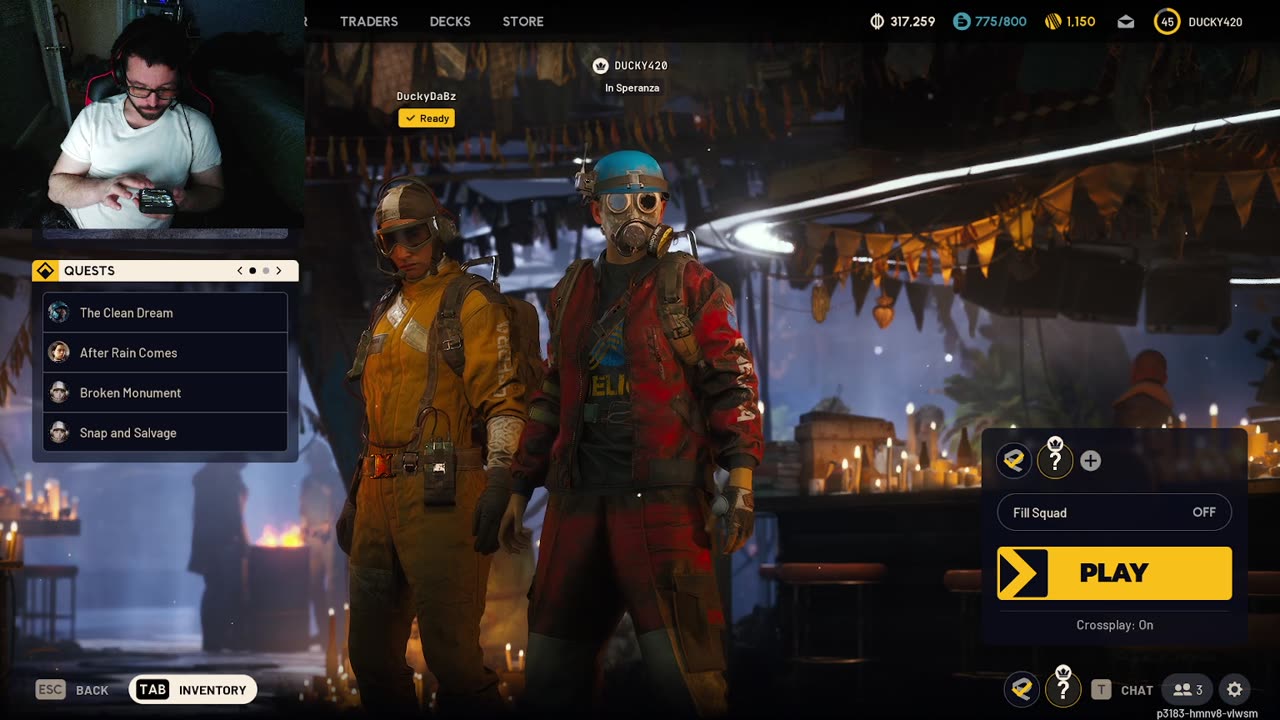Click the crown icon next to DUCKY420 nameplate

[x=600, y=66]
